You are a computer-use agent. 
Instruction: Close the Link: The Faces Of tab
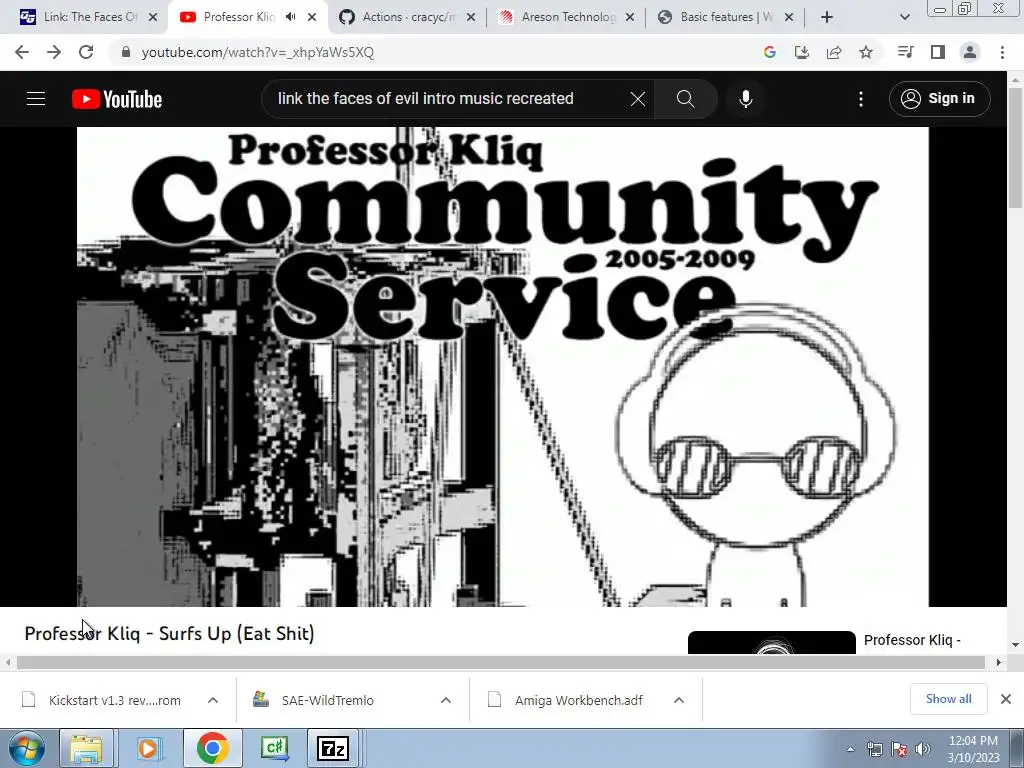153,17
